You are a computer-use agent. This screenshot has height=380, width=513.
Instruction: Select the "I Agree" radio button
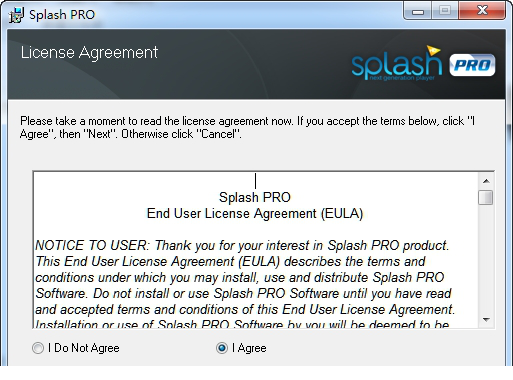222,348
